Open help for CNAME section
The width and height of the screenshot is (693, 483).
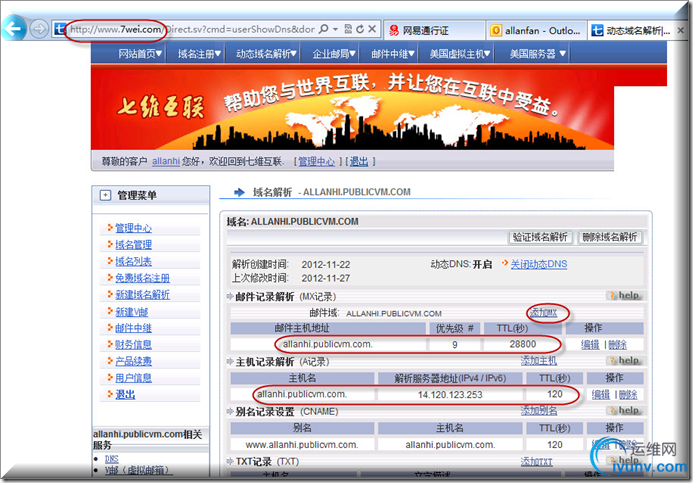(624, 411)
